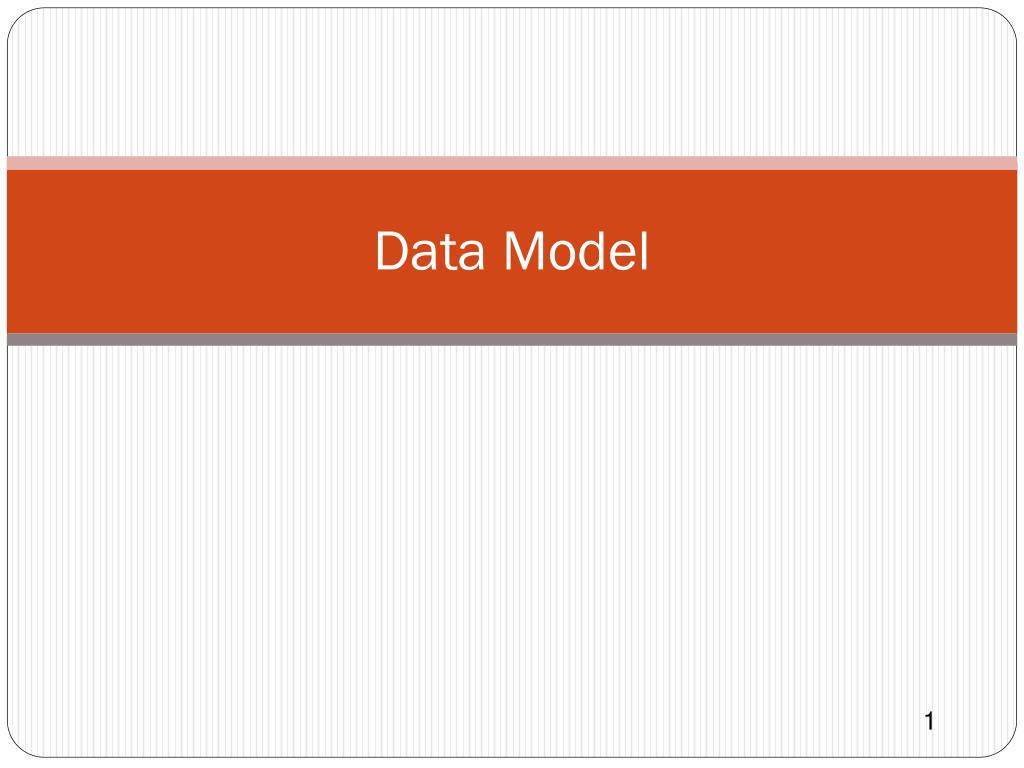Click the blank striped area below the banner
This screenshot has height=768, width=1024.
click(512, 551)
